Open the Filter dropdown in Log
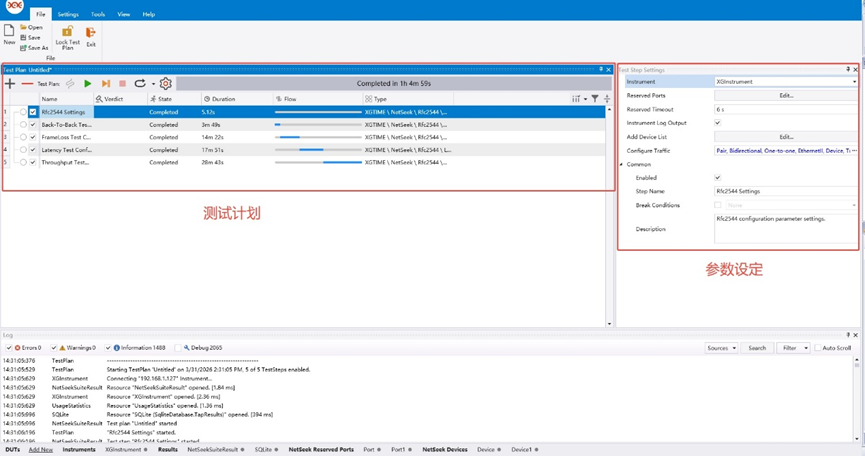 tap(793, 348)
